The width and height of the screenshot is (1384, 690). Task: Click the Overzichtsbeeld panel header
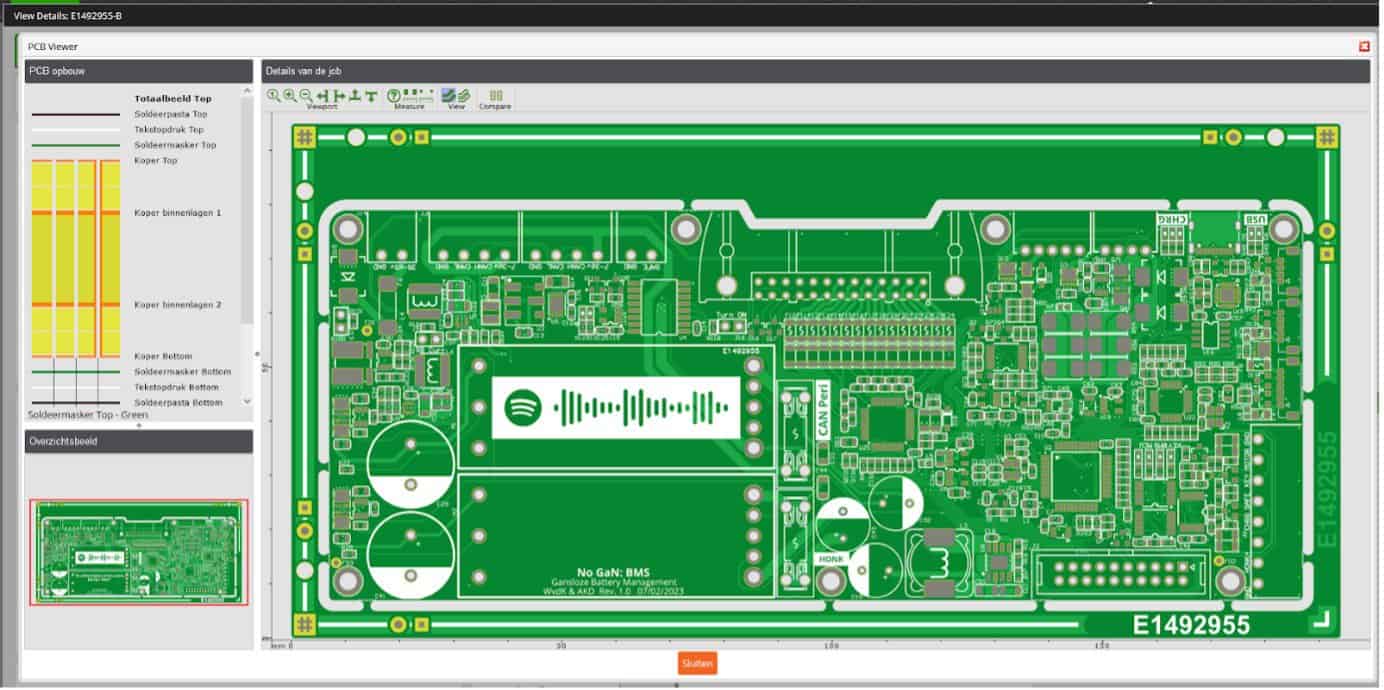[x=139, y=441]
